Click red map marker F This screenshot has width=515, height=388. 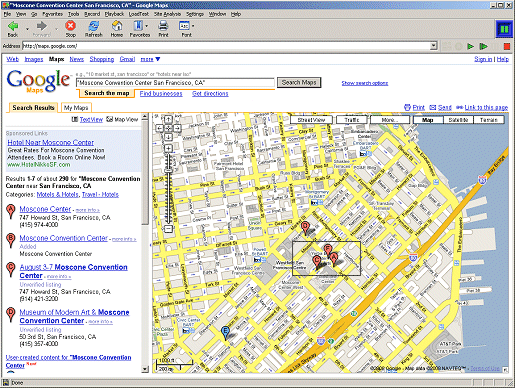click(328, 249)
